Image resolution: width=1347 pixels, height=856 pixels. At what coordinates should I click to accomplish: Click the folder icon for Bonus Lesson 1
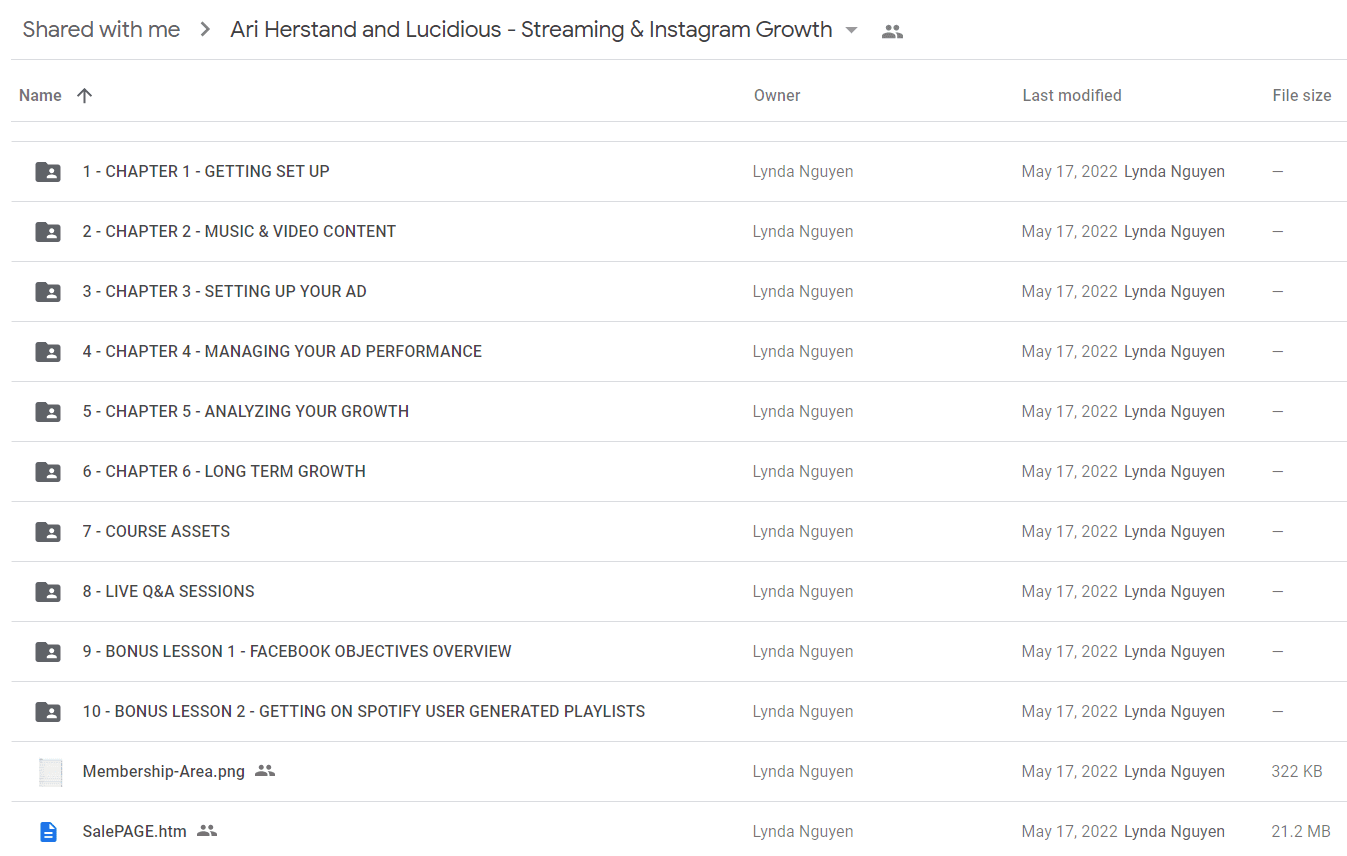(48, 652)
